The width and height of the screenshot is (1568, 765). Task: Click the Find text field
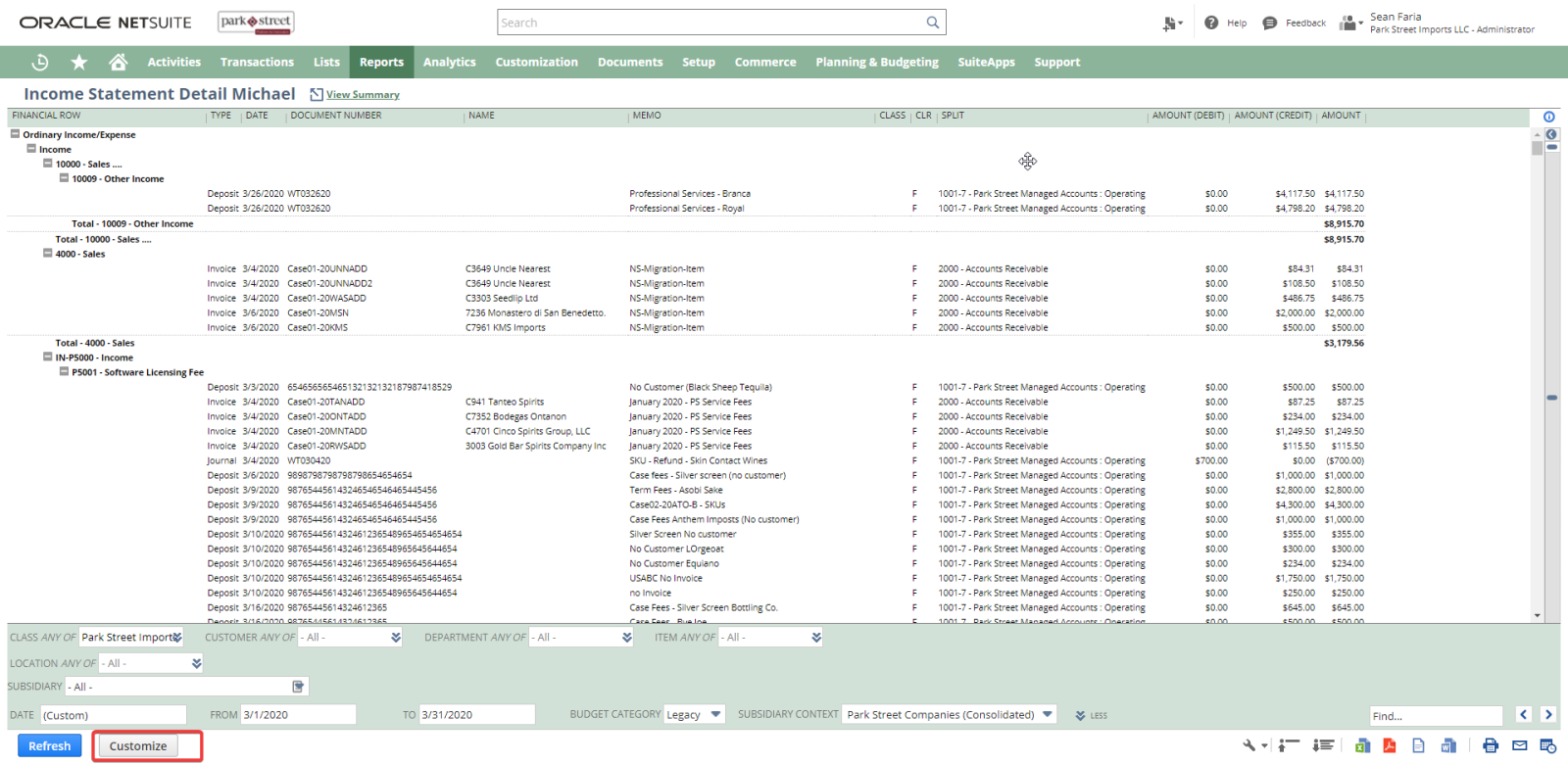click(1436, 715)
